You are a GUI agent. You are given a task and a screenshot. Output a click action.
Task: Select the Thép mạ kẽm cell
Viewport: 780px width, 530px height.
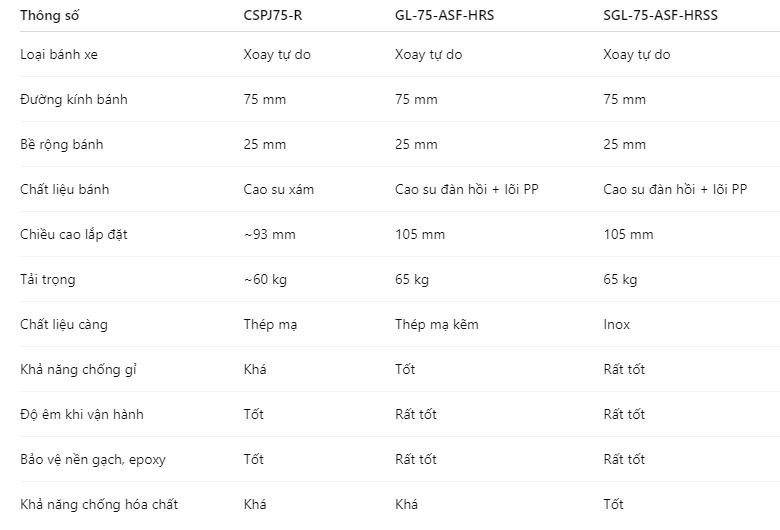437,324
